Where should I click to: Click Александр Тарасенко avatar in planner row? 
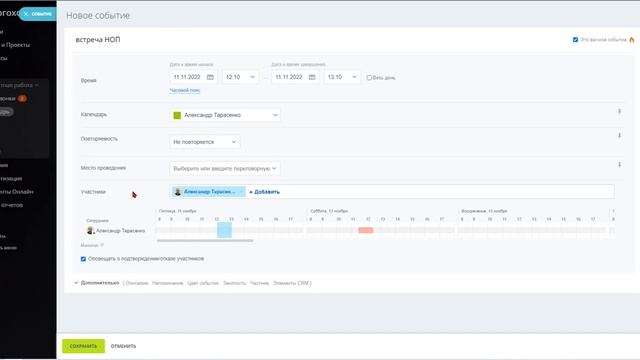click(x=90, y=231)
